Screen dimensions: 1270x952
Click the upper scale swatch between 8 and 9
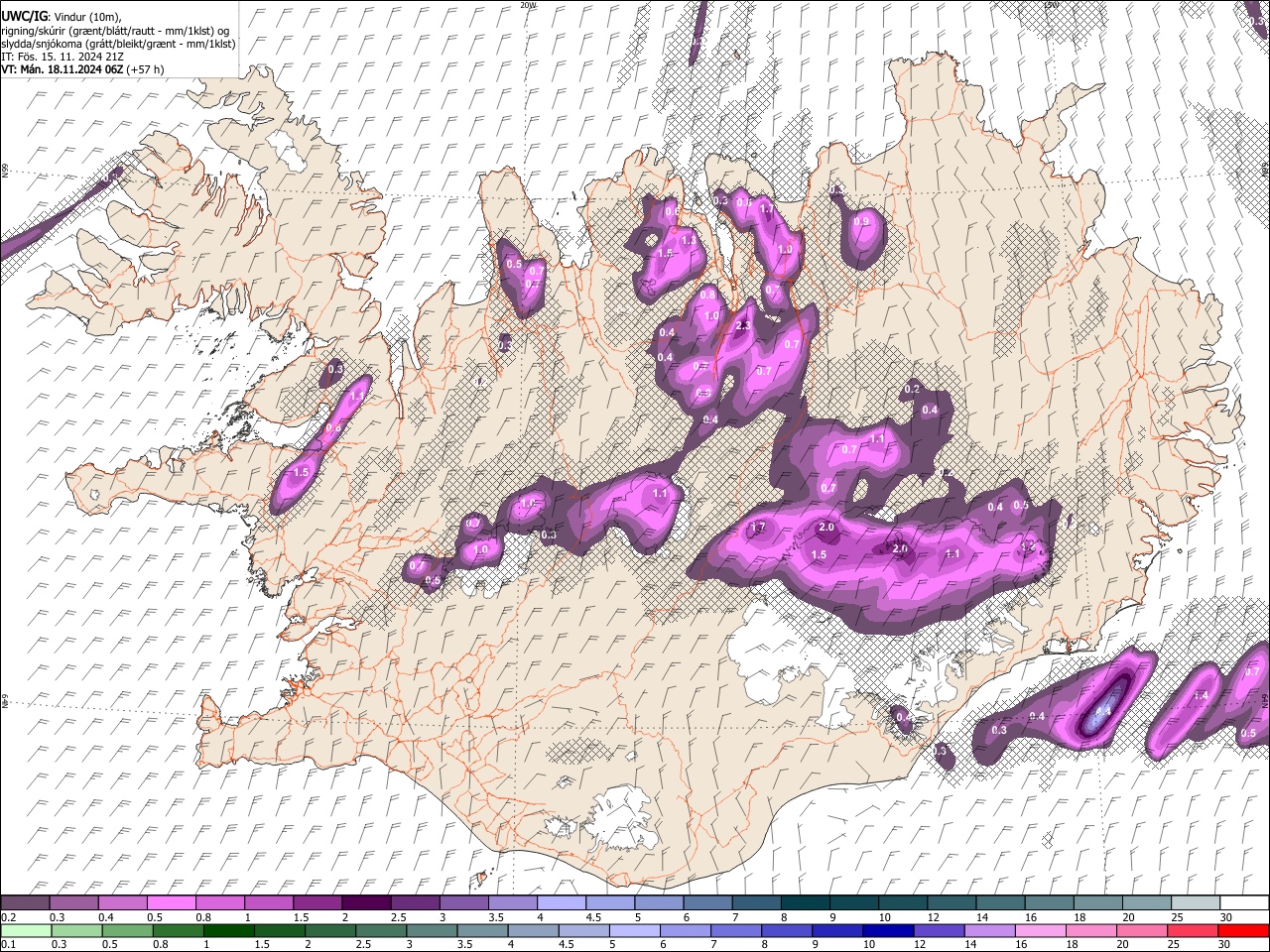[804, 903]
